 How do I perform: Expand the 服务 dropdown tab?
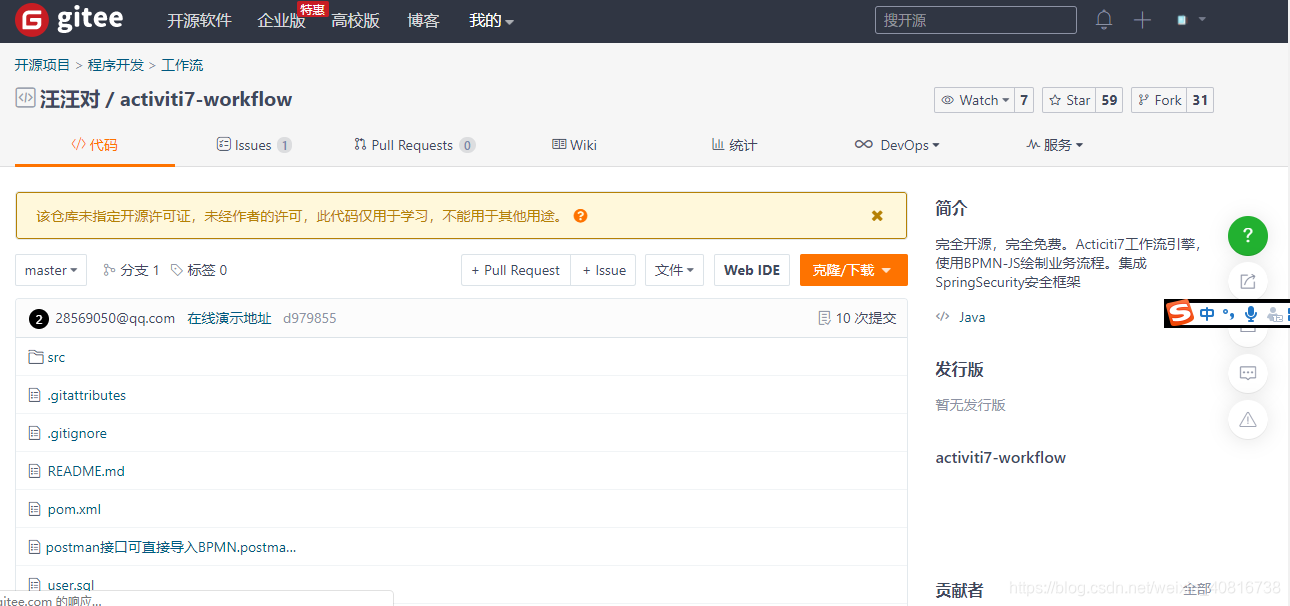pos(1055,145)
